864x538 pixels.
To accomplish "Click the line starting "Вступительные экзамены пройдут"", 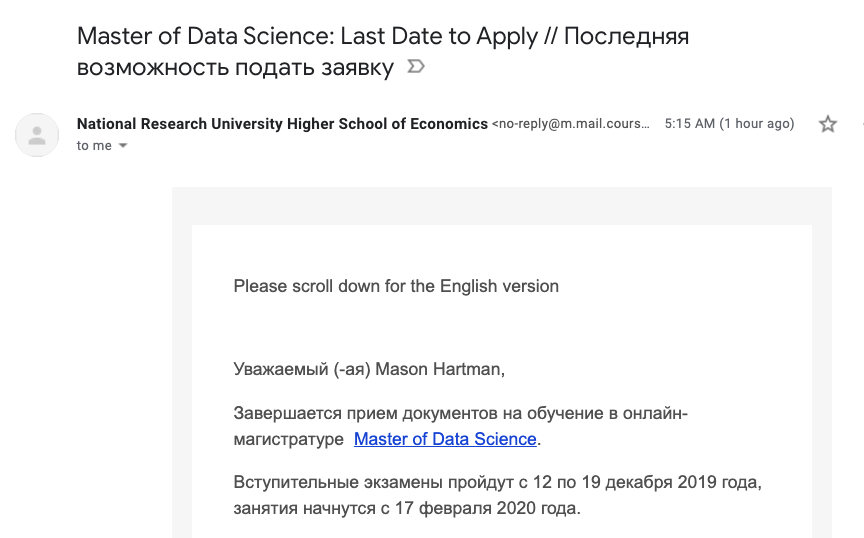I will [x=497, y=483].
